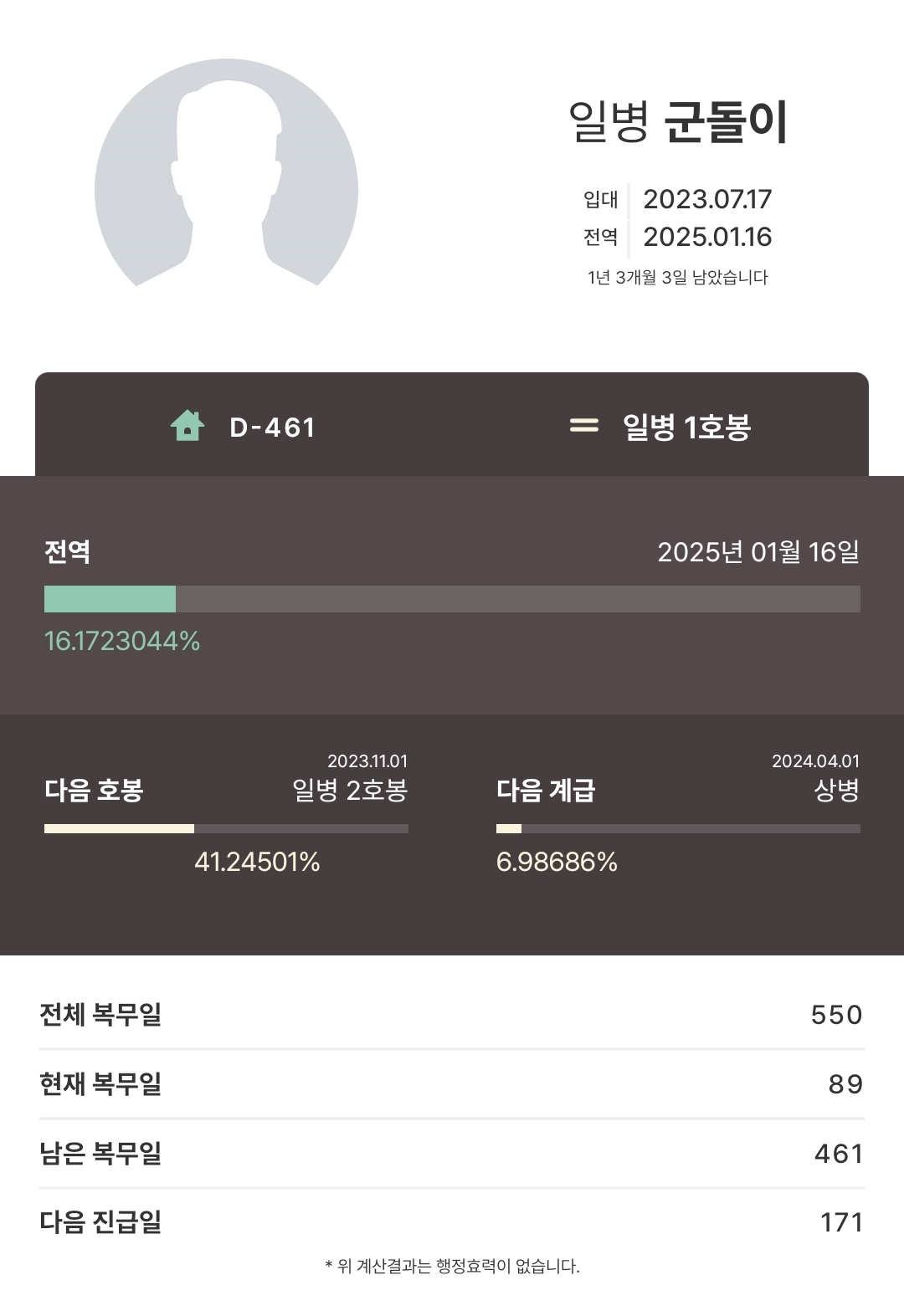Tap the profile avatar silhouette
The width and height of the screenshot is (904, 1316).
tap(226, 174)
